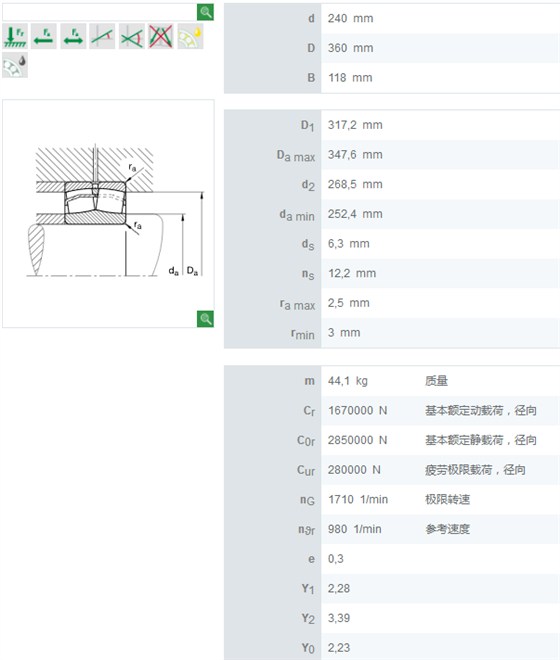
Task: Click the 参考速度 description
Action: click(448, 529)
